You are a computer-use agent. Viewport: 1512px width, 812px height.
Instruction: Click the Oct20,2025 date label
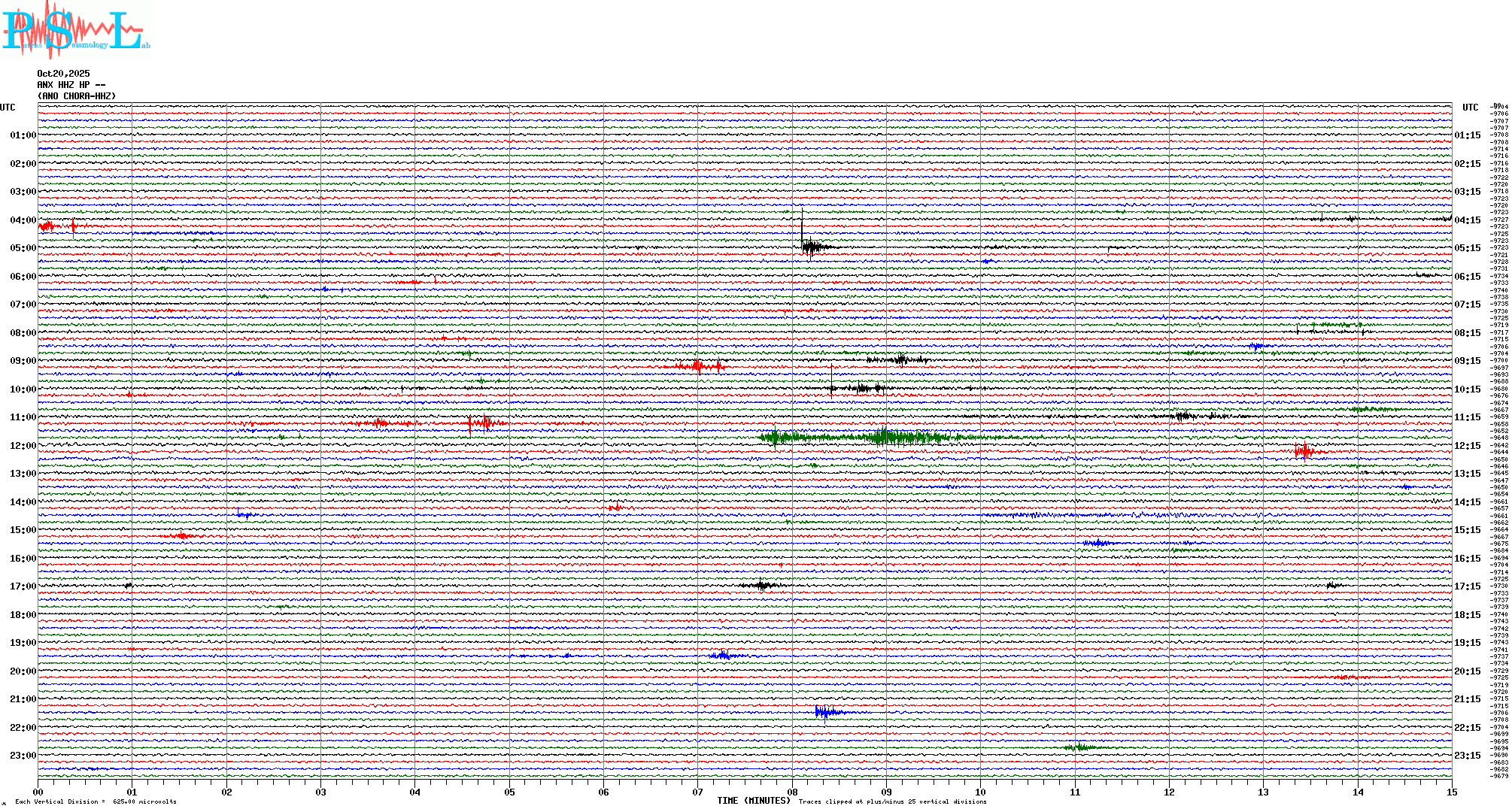[x=63, y=74]
